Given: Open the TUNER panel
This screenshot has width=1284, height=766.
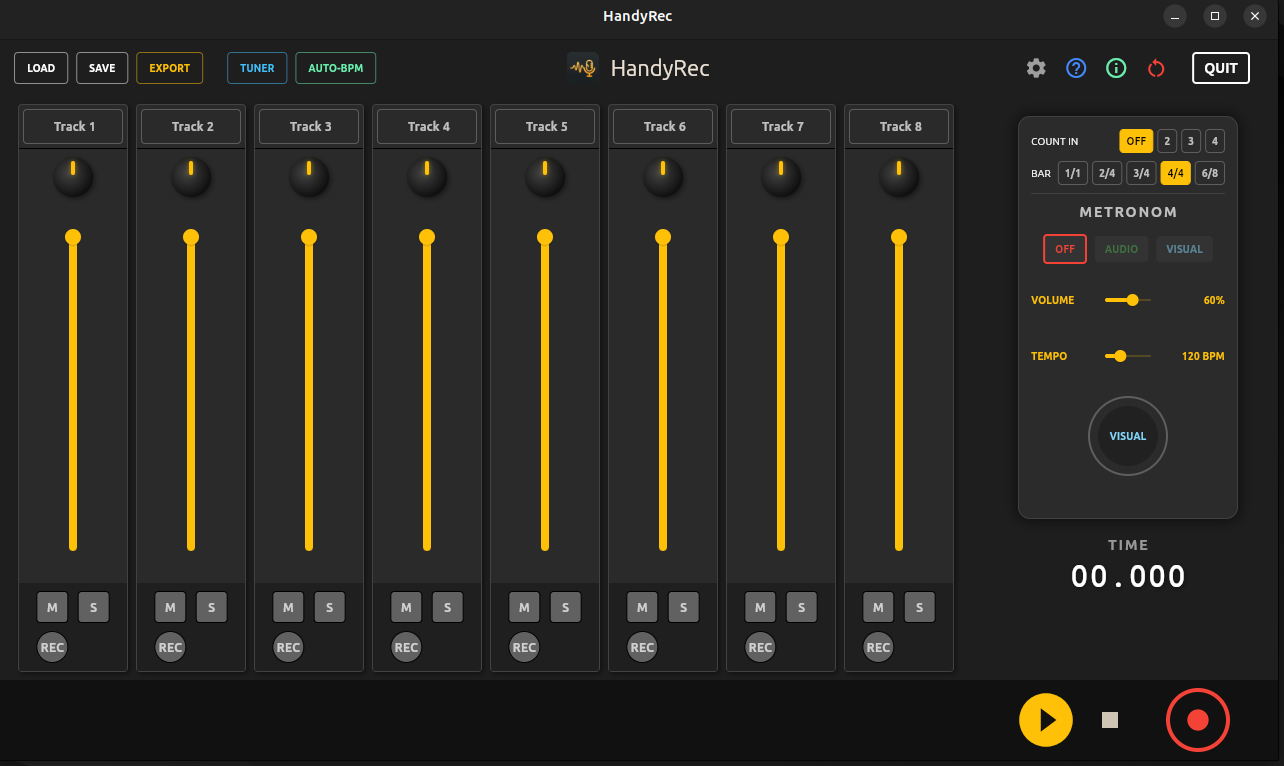Looking at the screenshot, I should point(257,68).
